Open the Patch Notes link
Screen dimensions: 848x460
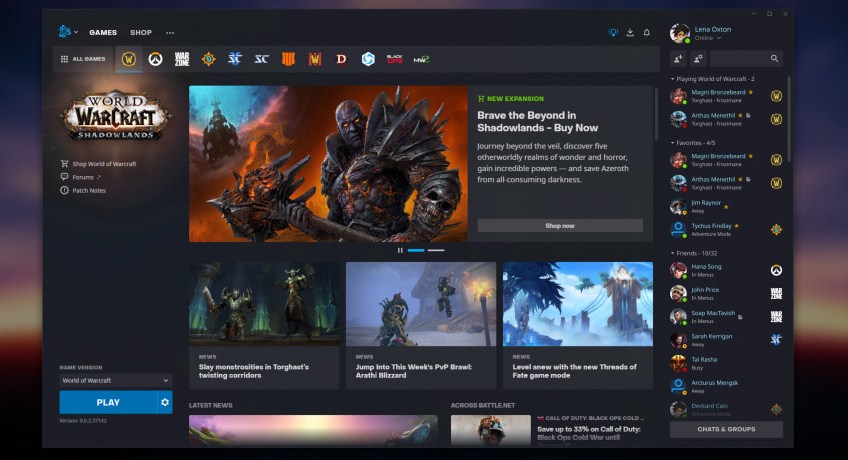click(83, 190)
